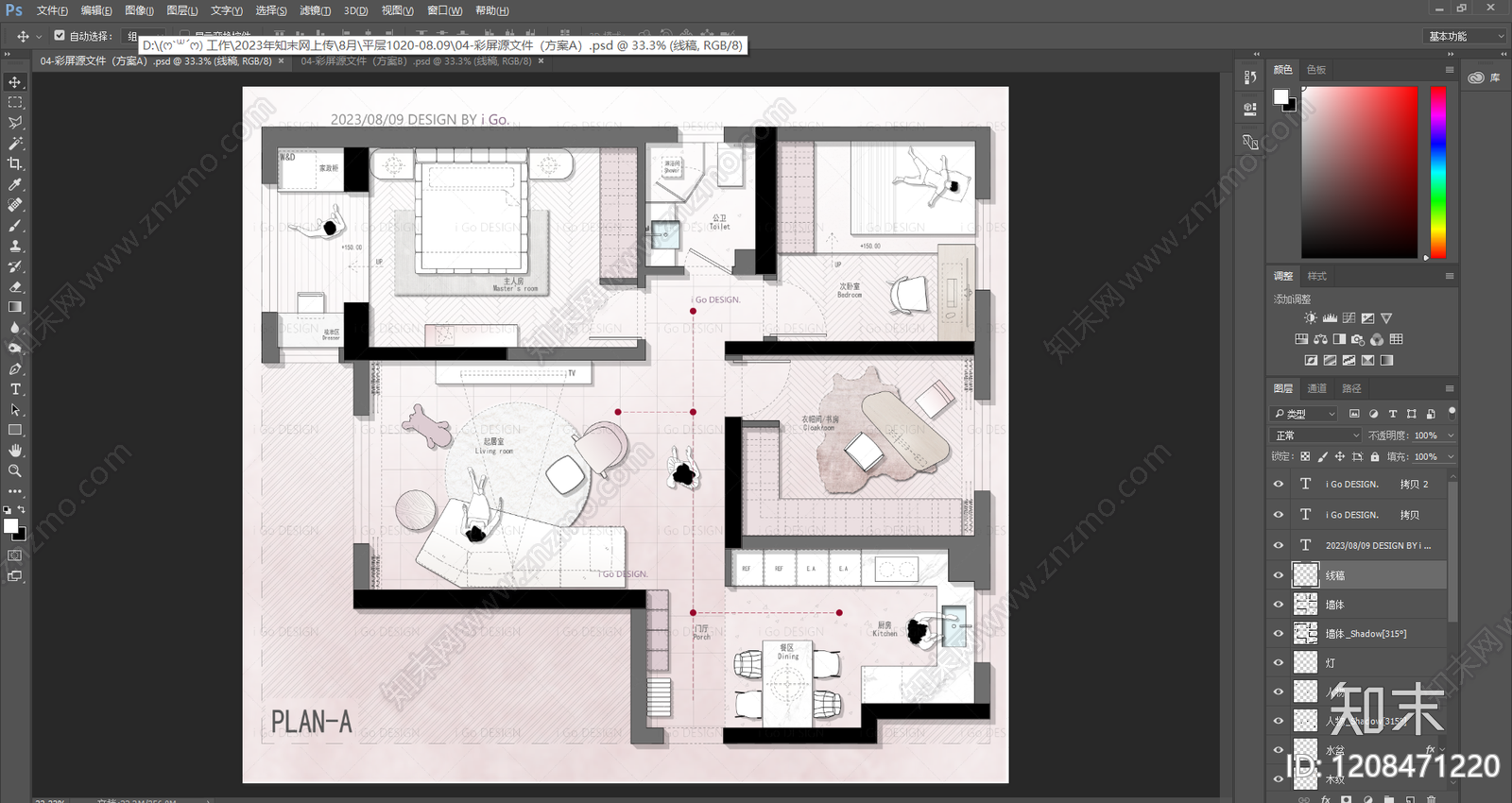Open the 基本功能 workspace dropdown
The image size is (1512, 803).
click(1464, 36)
